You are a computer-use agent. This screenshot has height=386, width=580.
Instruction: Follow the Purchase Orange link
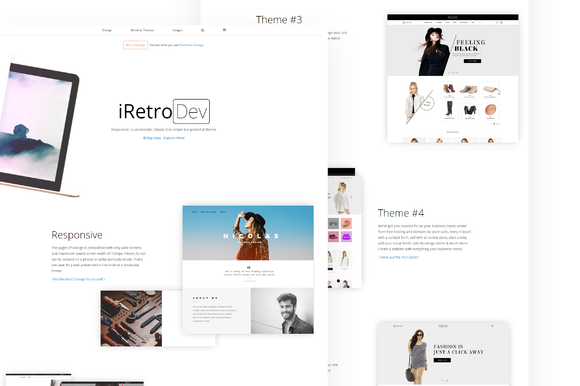pyautogui.click(x=192, y=45)
